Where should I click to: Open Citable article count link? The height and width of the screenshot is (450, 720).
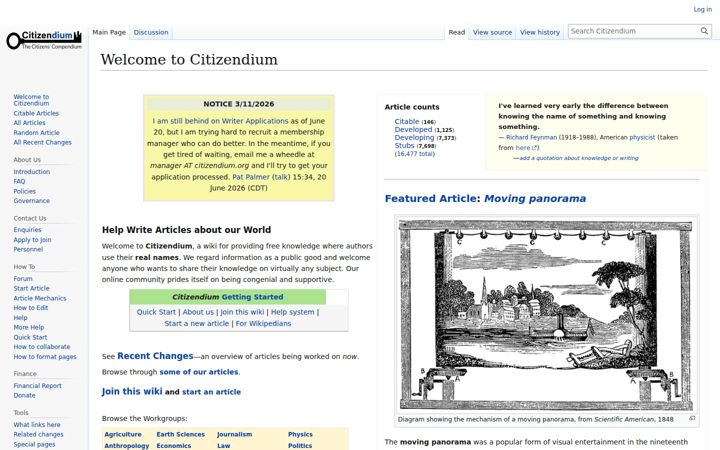click(407, 122)
